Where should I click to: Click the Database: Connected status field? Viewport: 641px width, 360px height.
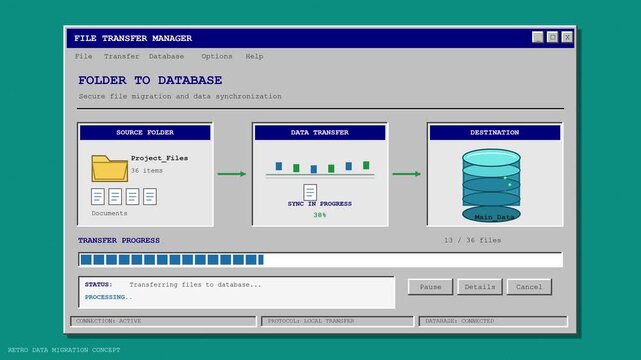point(493,321)
